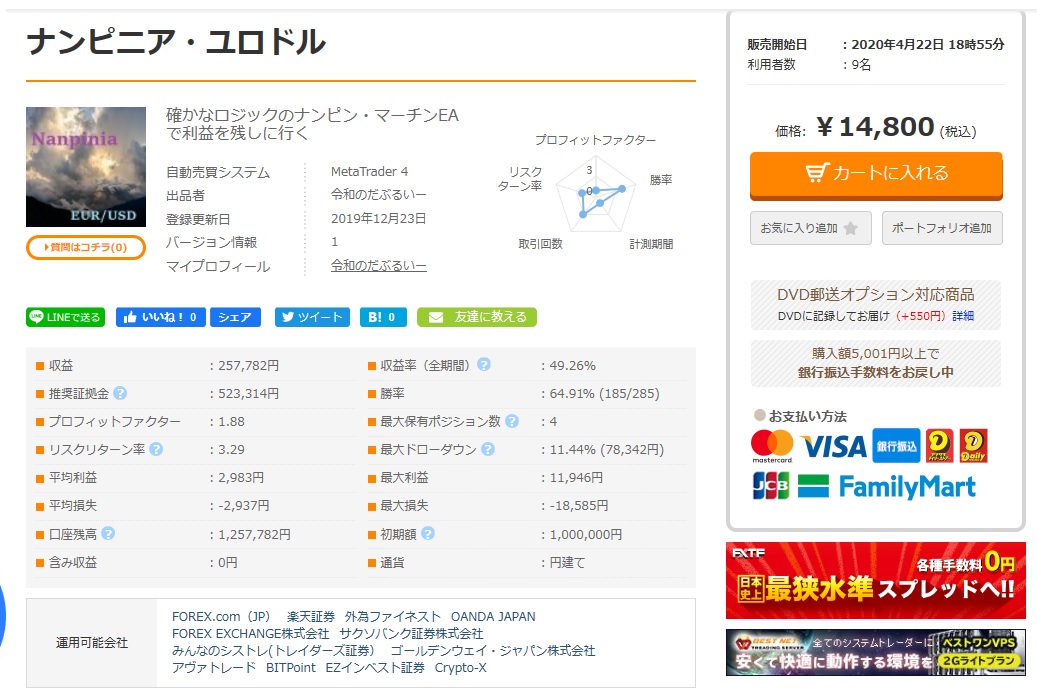1037x698 pixels.
Task: Click help icon next to 最大保有ポジション数
Action: [x=512, y=421]
